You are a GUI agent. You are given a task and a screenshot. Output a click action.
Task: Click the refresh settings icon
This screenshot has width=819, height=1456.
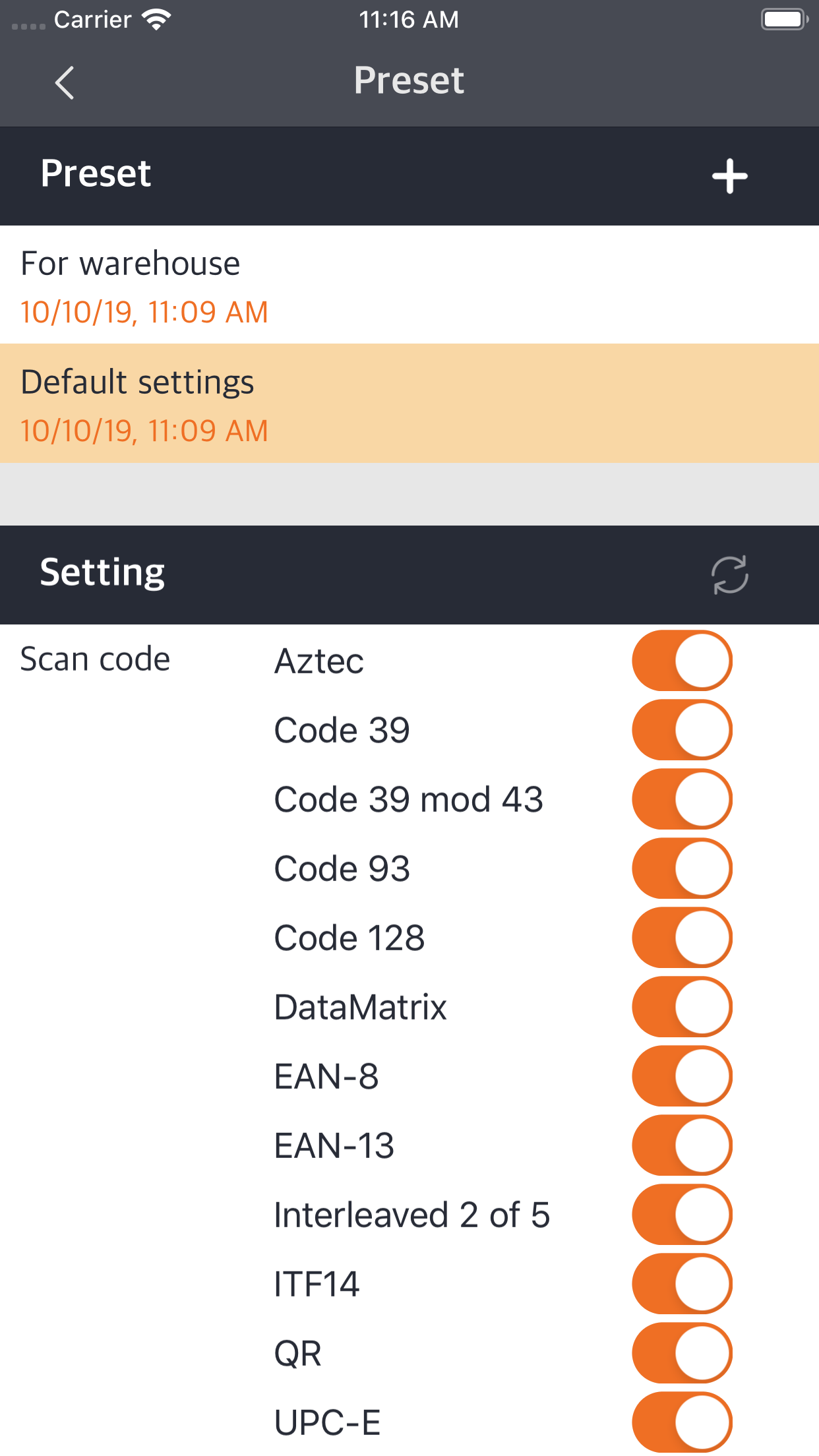click(729, 574)
